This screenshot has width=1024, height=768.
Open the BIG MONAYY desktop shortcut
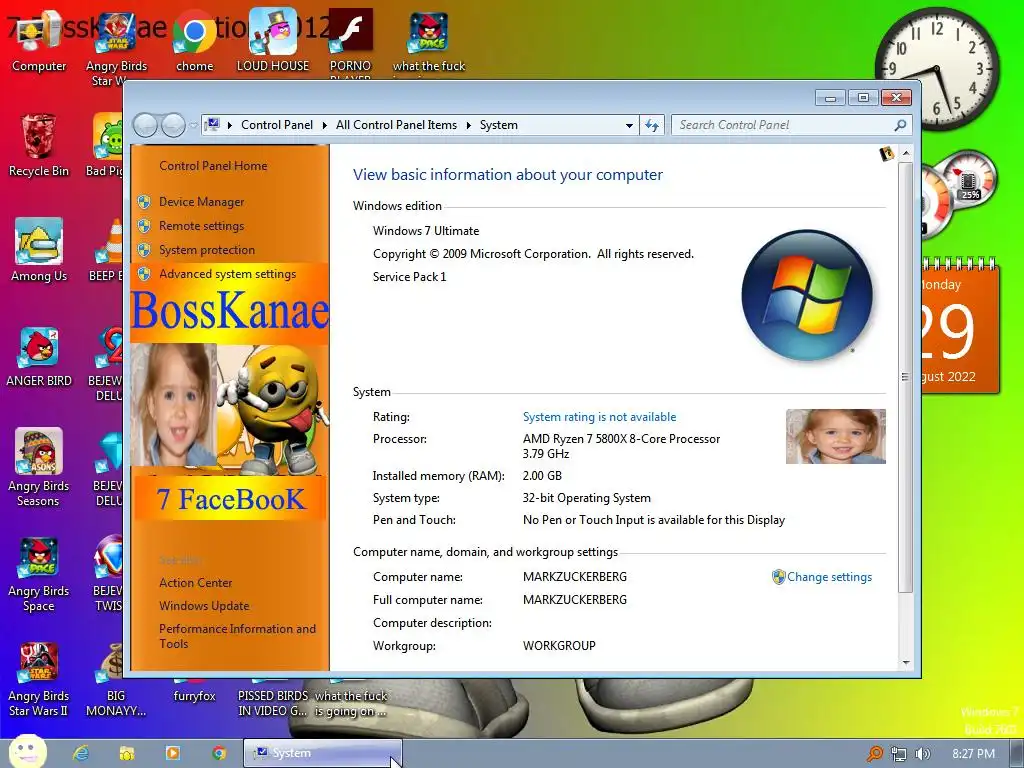pyautogui.click(x=116, y=679)
